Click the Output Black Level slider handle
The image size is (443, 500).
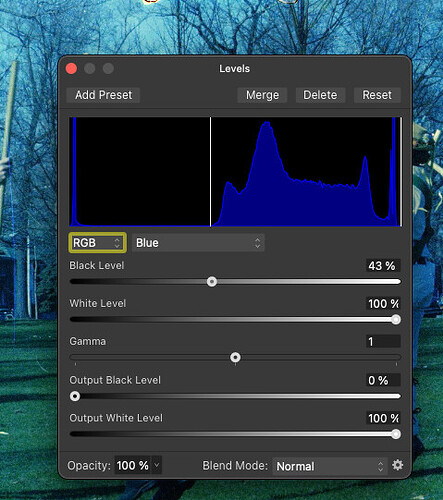tap(75, 396)
